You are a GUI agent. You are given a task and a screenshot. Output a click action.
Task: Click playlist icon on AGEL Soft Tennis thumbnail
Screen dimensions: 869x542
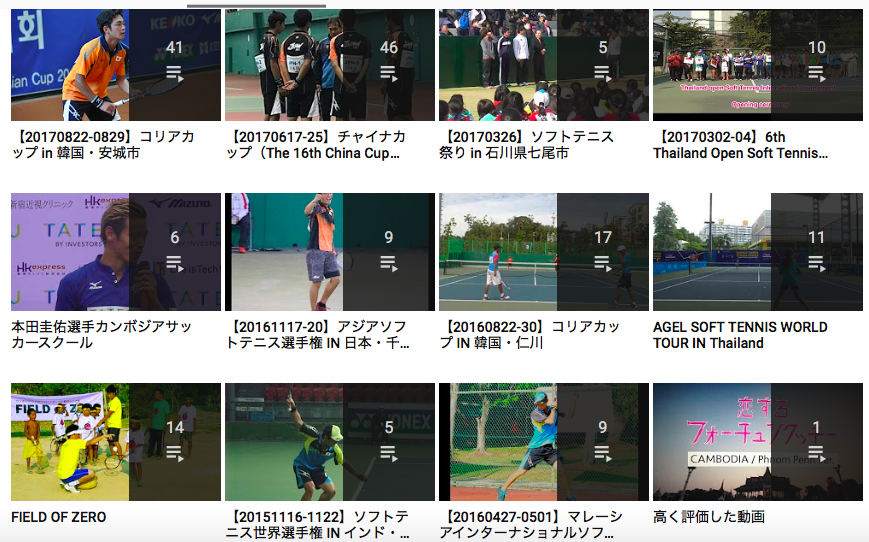coord(816,263)
